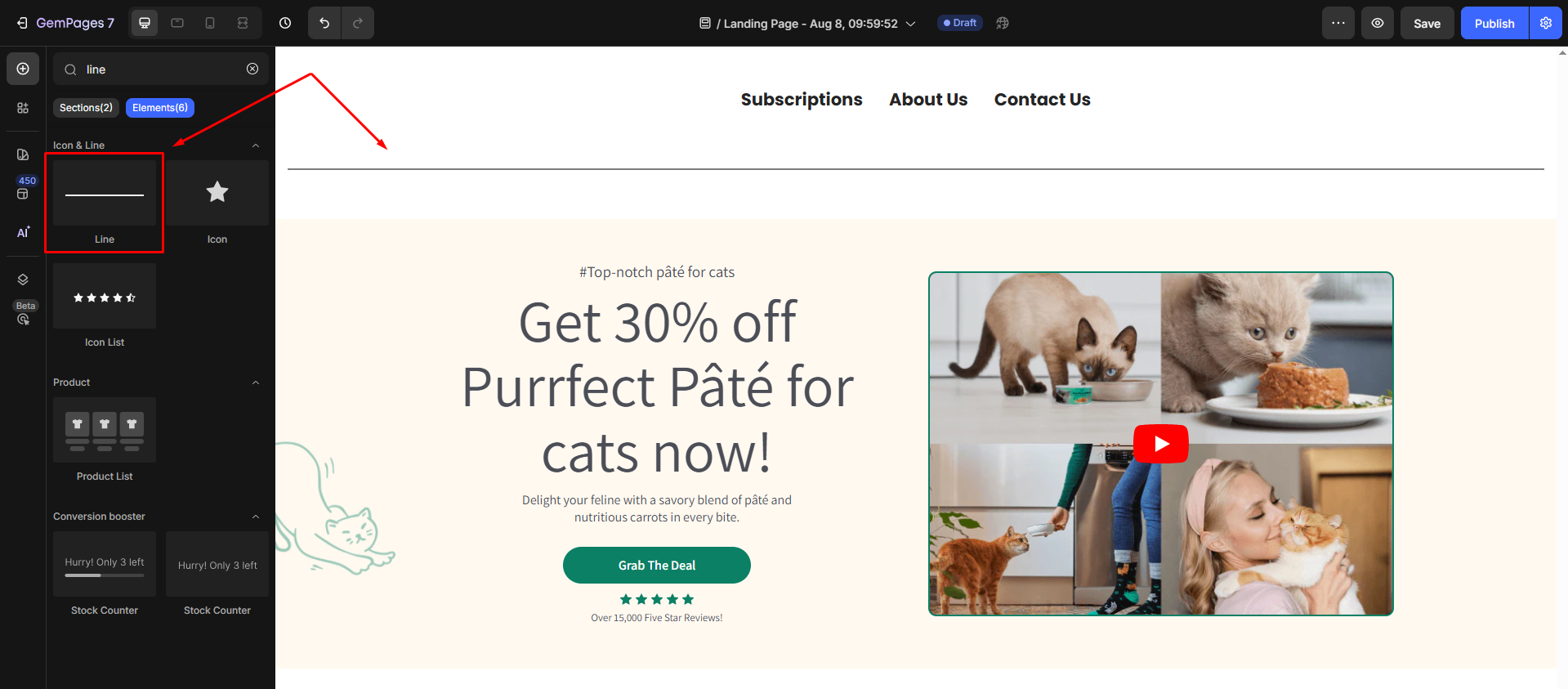Switch to Sections(2) results tab
This screenshot has width=1568, height=689.
[86, 108]
